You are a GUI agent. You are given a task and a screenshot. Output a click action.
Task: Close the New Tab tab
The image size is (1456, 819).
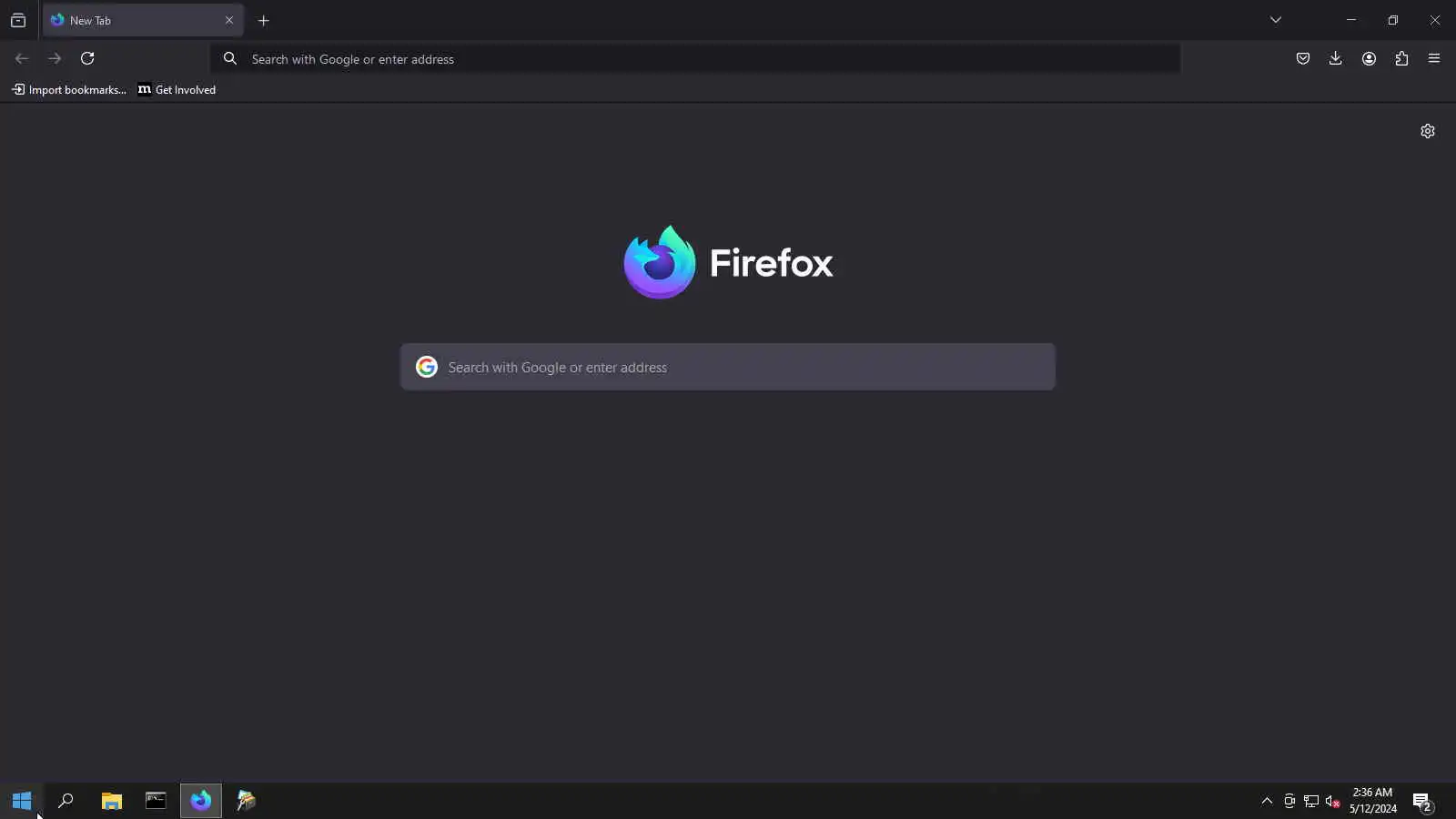click(x=229, y=20)
